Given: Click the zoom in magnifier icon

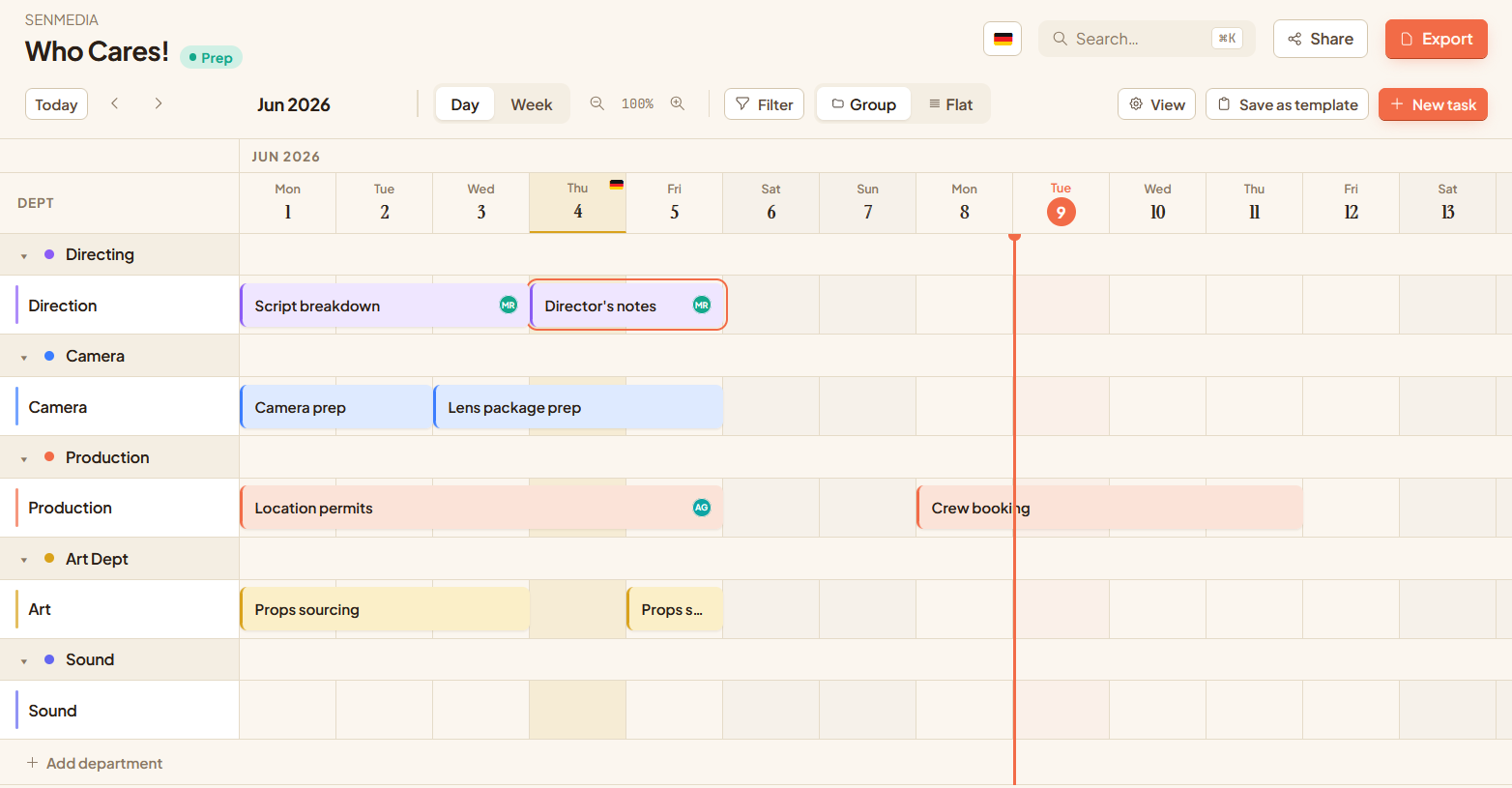Looking at the screenshot, I should (678, 103).
